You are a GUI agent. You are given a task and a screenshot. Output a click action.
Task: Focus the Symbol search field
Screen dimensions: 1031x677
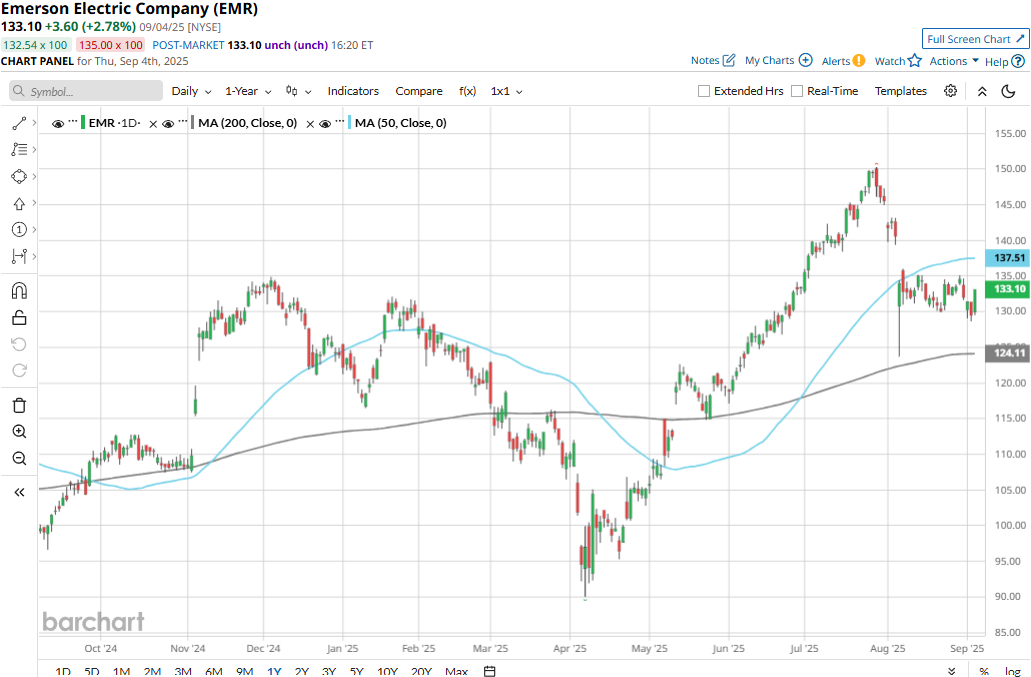click(x=86, y=91)
